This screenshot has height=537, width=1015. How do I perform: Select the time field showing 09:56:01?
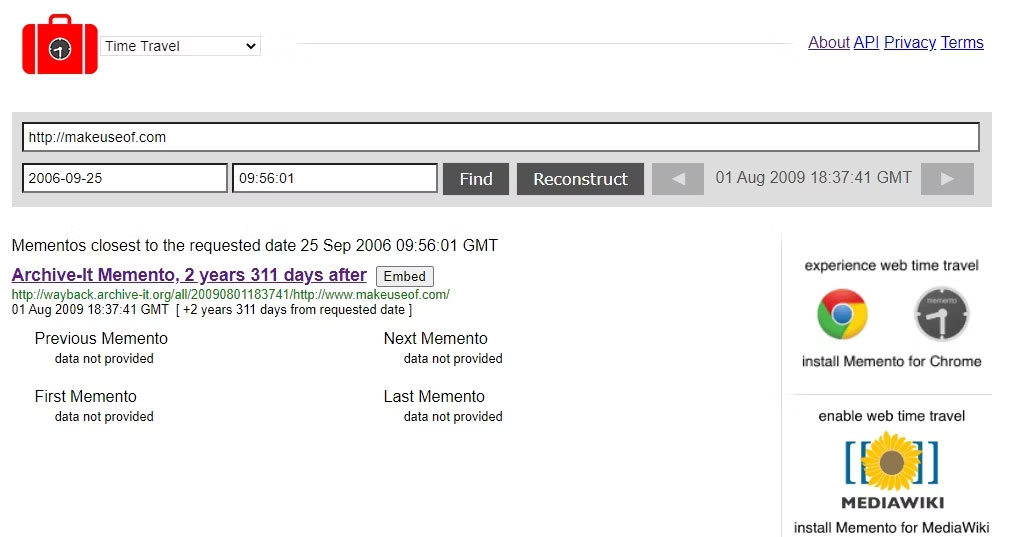[335, 178]
